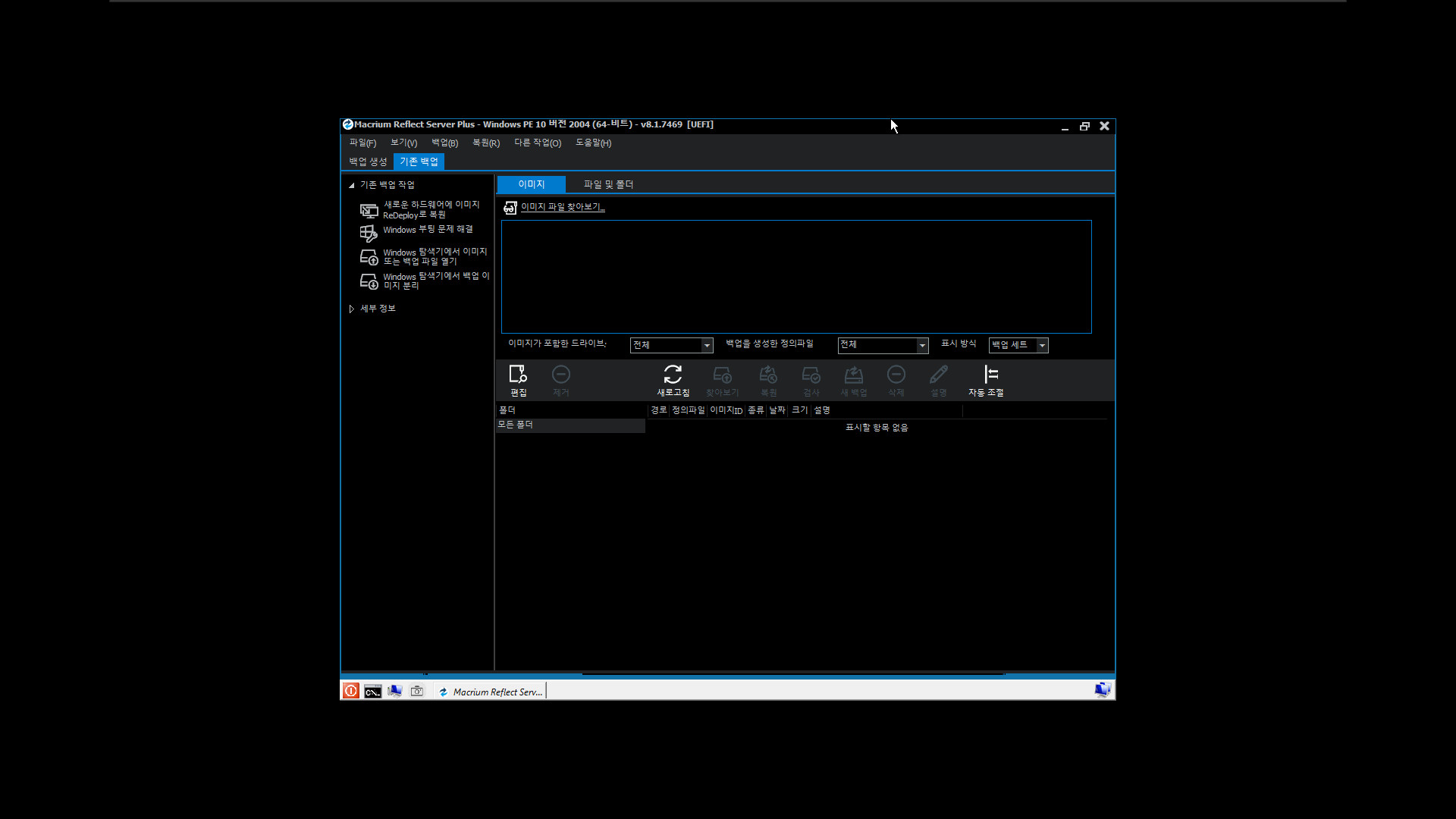Click the ReDeploy restore to new hardware icon

point(369,210)
